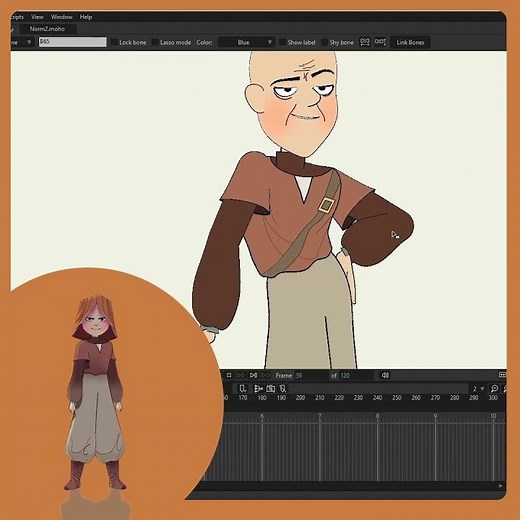Click the first bone constraint icon before Link Bones
This screenshot has height=520, width=520.
(365, 42)
